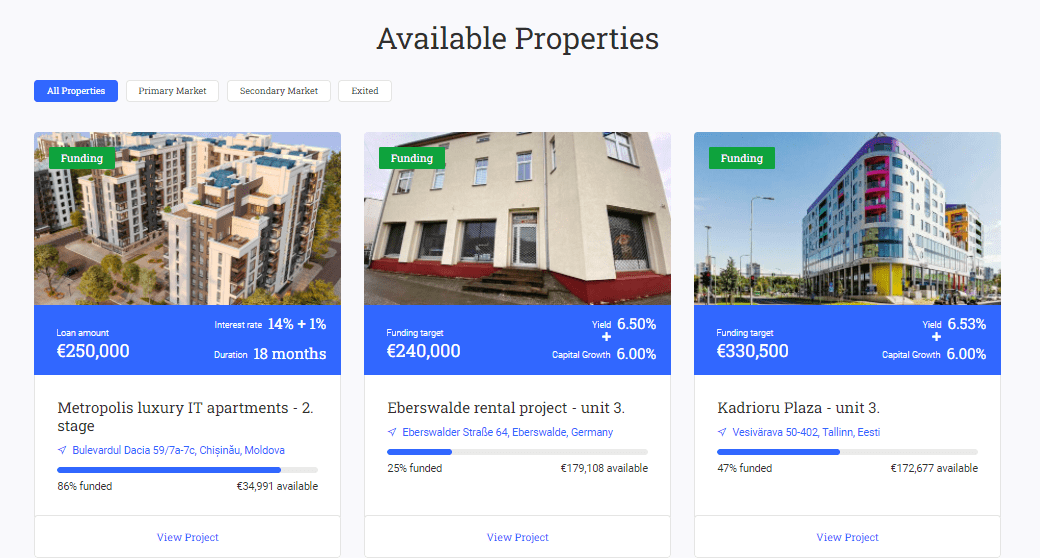The image size is (1040, 558).
Task: Click the 86% funded progress bar
Action: click(x=188, y=470)
